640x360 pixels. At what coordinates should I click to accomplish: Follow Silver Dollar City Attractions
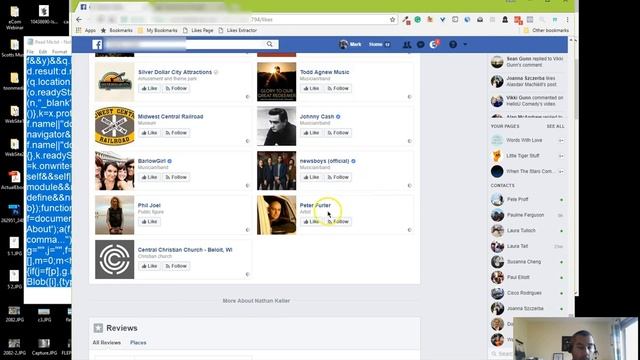176,88
